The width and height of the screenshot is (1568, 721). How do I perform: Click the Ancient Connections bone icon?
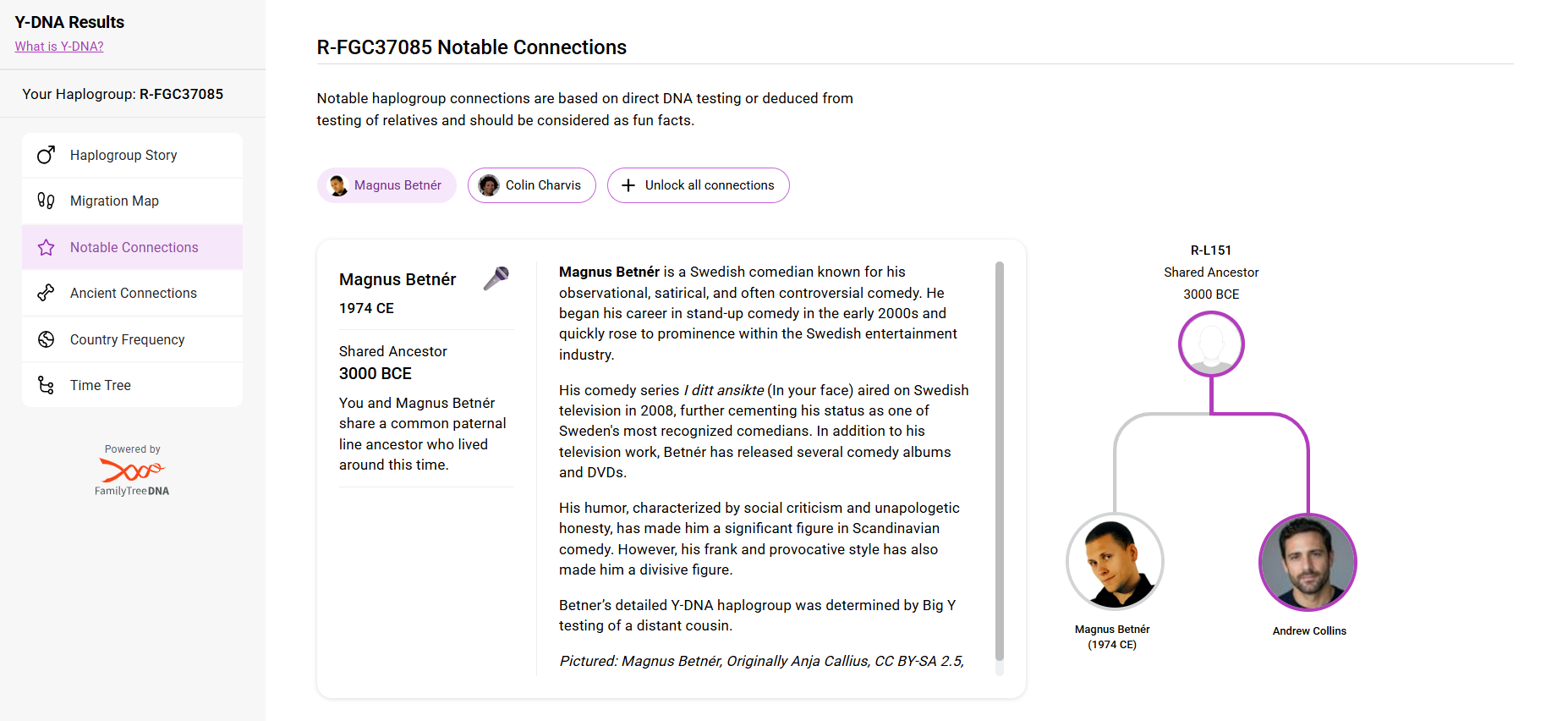coord(47,293)
